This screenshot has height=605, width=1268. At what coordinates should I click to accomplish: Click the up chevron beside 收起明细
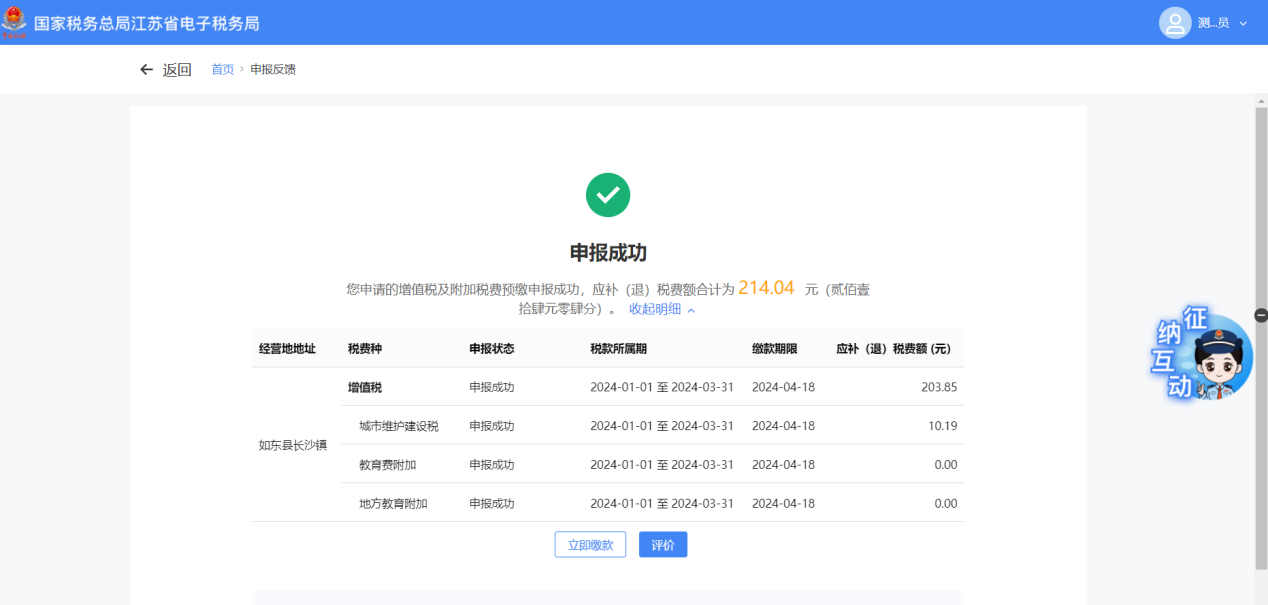point(691,310)
